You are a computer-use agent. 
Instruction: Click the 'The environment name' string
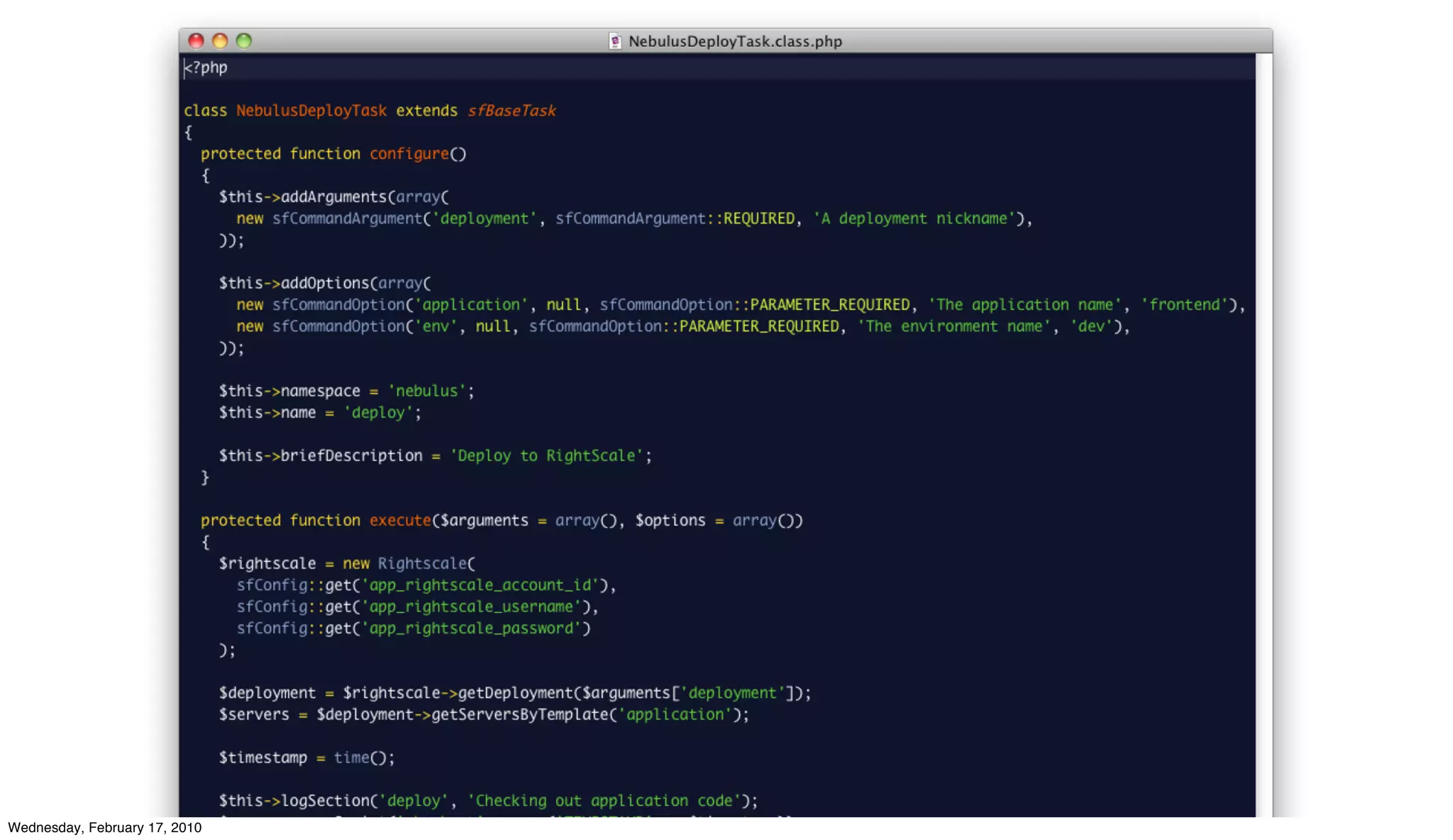click(x=954, y=326)
